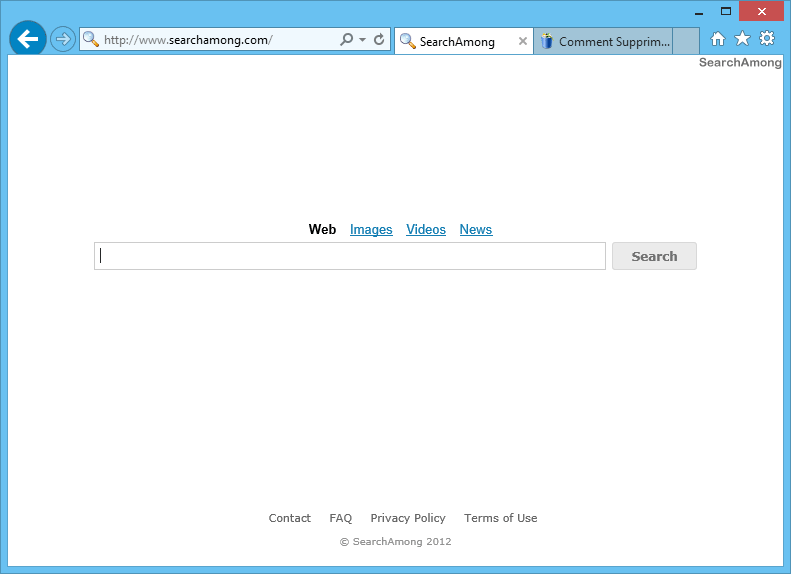Minimize the browser window
This screenshot has height=574, width=791.
(699, 12)
